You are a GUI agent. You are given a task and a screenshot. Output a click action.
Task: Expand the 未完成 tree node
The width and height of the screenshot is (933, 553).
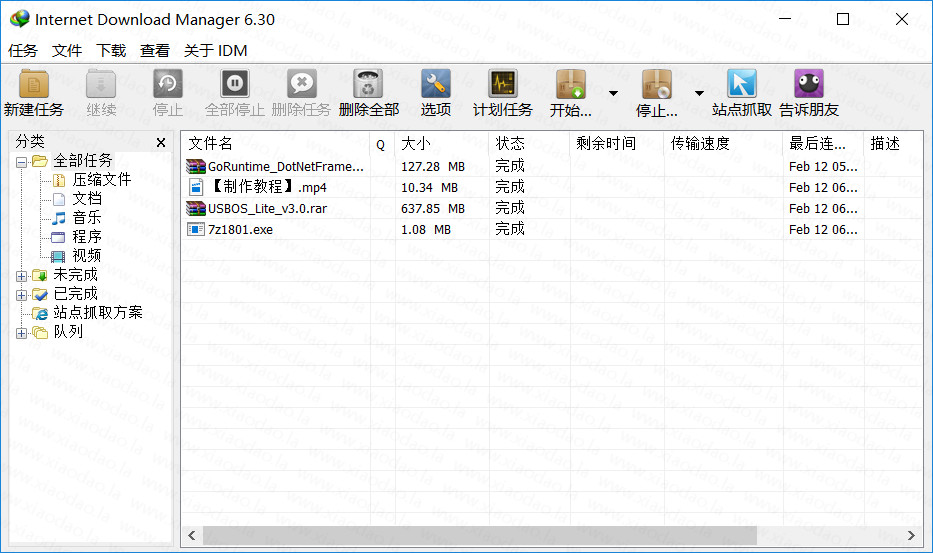click(21, 276)
